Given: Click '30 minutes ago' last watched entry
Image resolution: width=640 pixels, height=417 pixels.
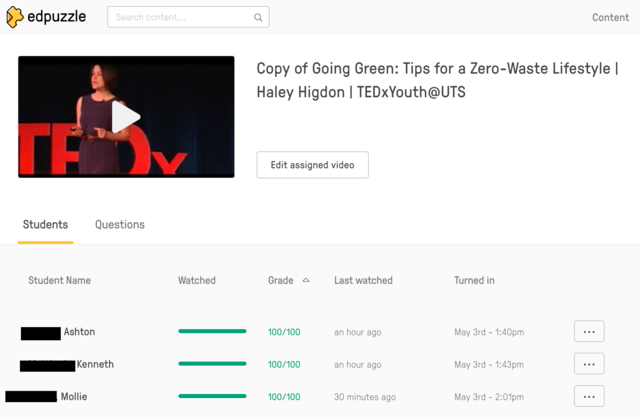Looking at the screenshot, I should pyautogui.click(x=365, y=397).
